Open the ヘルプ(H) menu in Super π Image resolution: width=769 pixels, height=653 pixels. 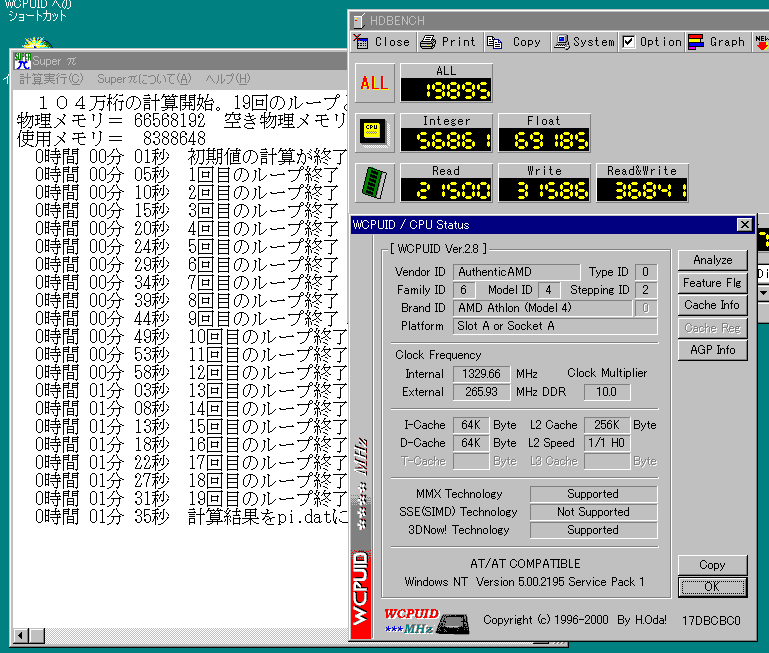228,79
